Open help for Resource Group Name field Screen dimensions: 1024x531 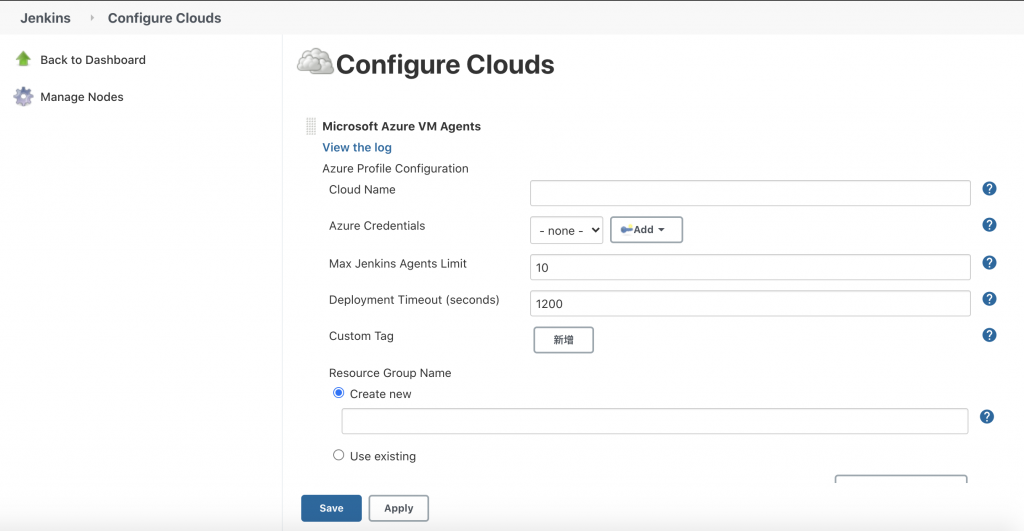(x=987, y=417)
